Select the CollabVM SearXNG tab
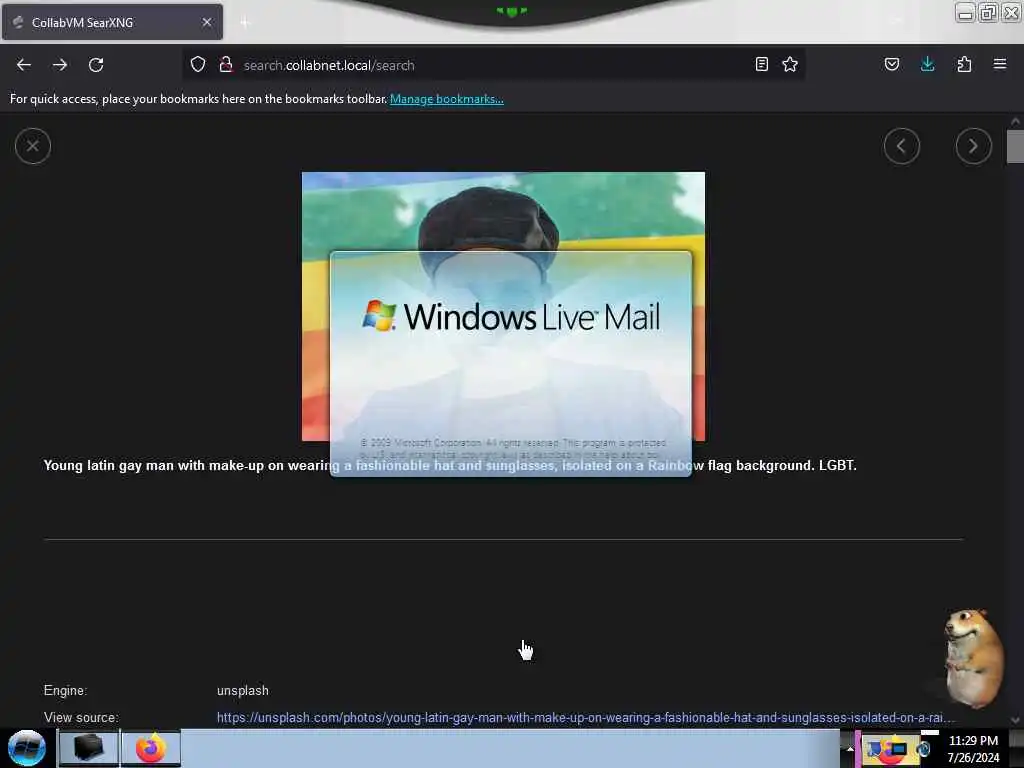The image size is (1024, 768). 112,22
